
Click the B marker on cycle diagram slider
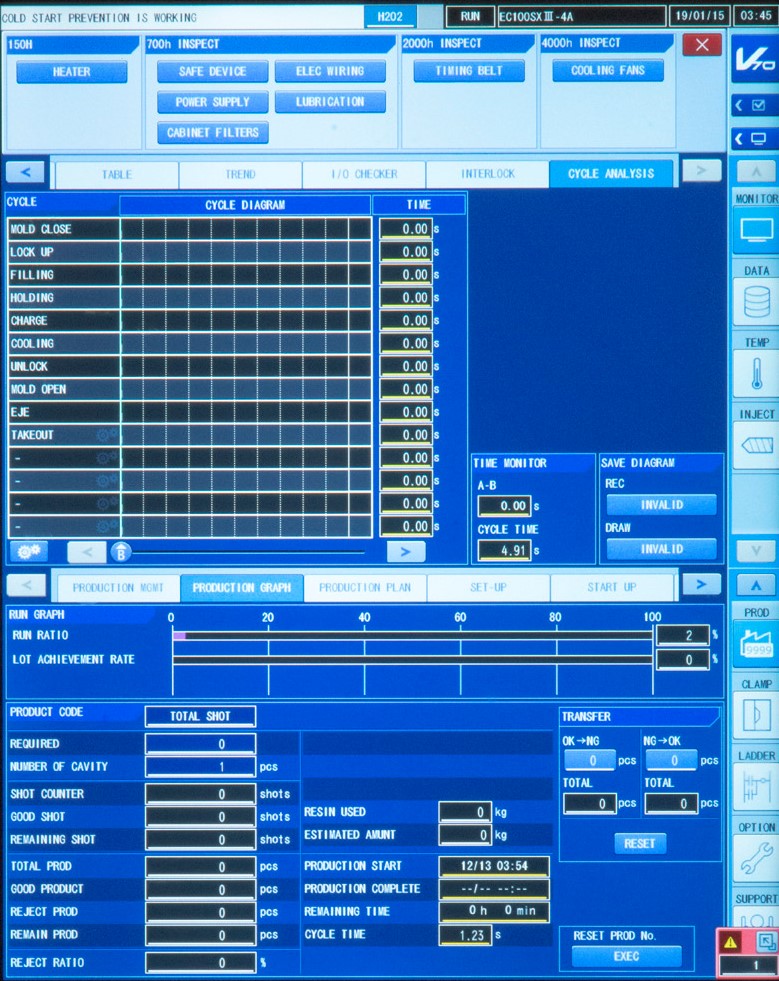pos(121,552)
